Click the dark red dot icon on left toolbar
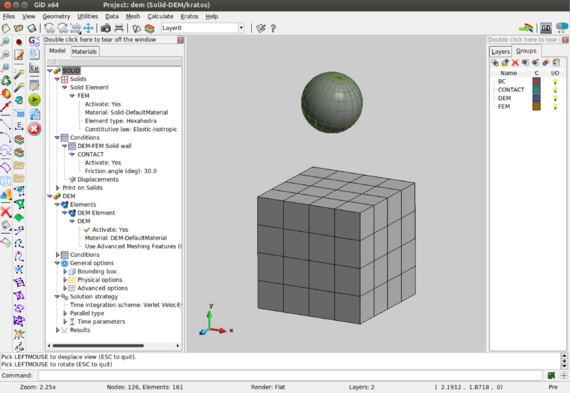 [19, 42]
